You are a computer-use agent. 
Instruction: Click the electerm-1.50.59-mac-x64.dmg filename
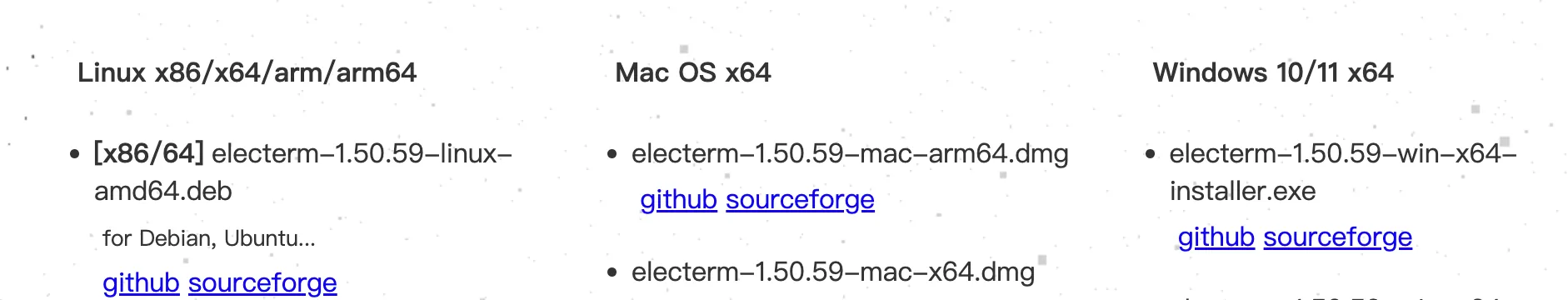coord(833,272)
